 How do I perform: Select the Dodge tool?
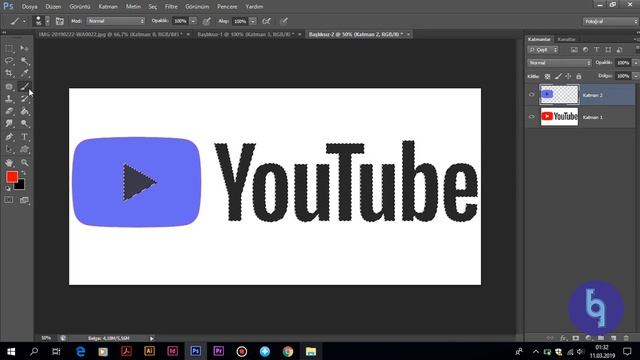(x=24, y=123)
